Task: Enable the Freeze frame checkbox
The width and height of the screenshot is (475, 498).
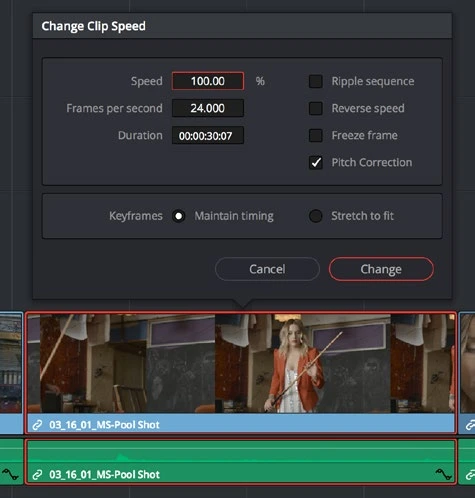Action: coord(315,135)
